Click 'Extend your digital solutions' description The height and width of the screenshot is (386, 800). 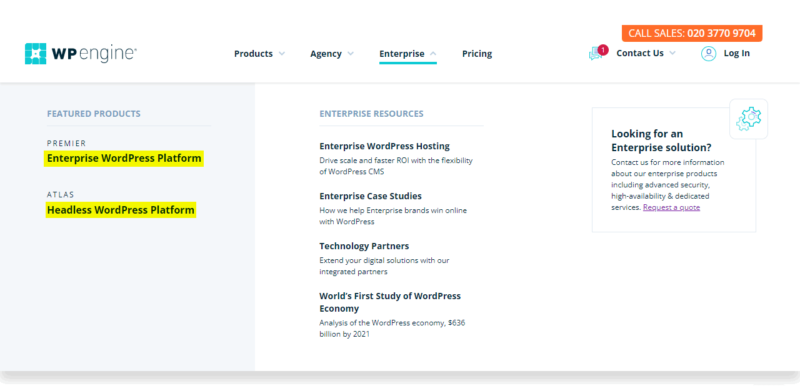coord(384,266)
